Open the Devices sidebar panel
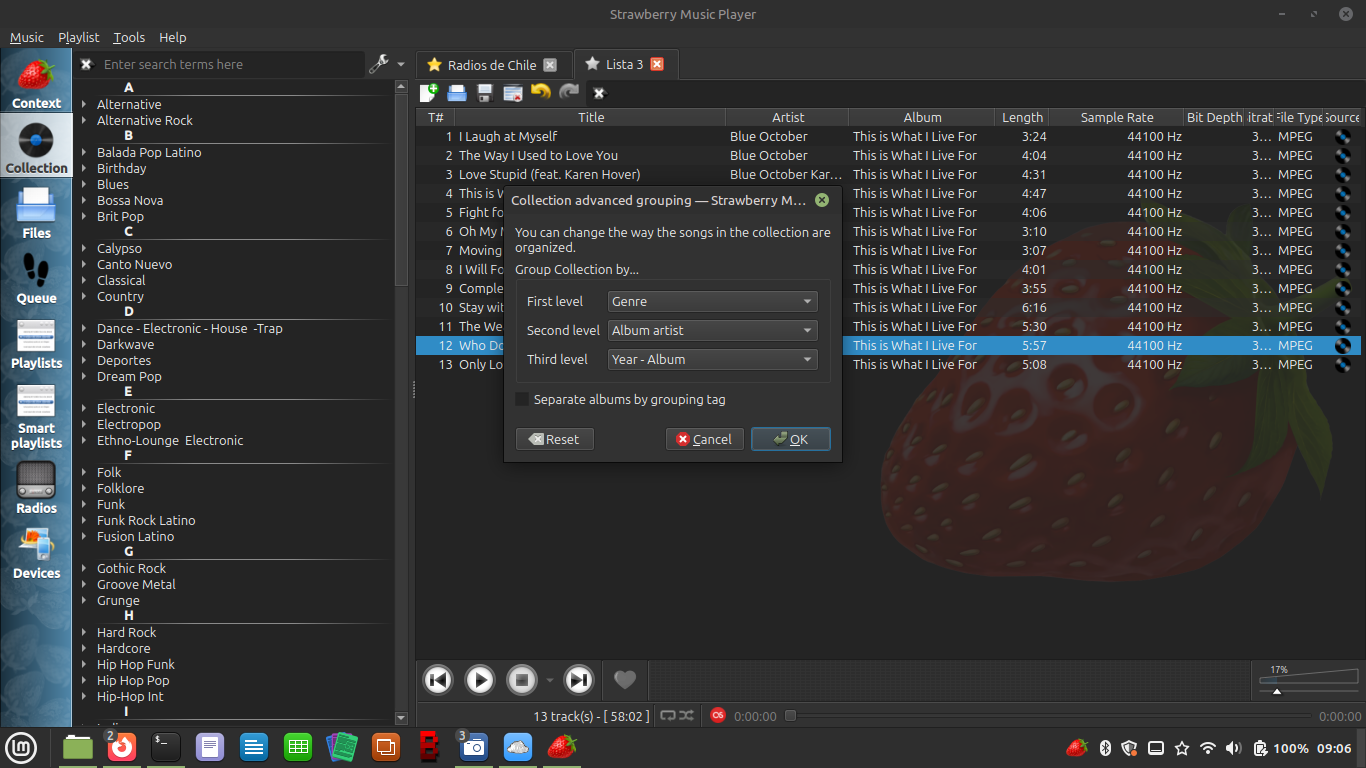This screenshot has height=768, width=1366. pos(36,552)
